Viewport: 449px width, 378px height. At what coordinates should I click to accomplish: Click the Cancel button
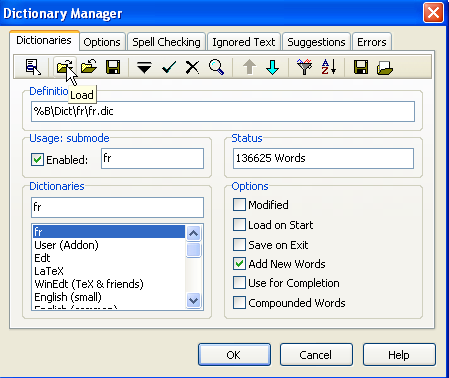[316, 355]
